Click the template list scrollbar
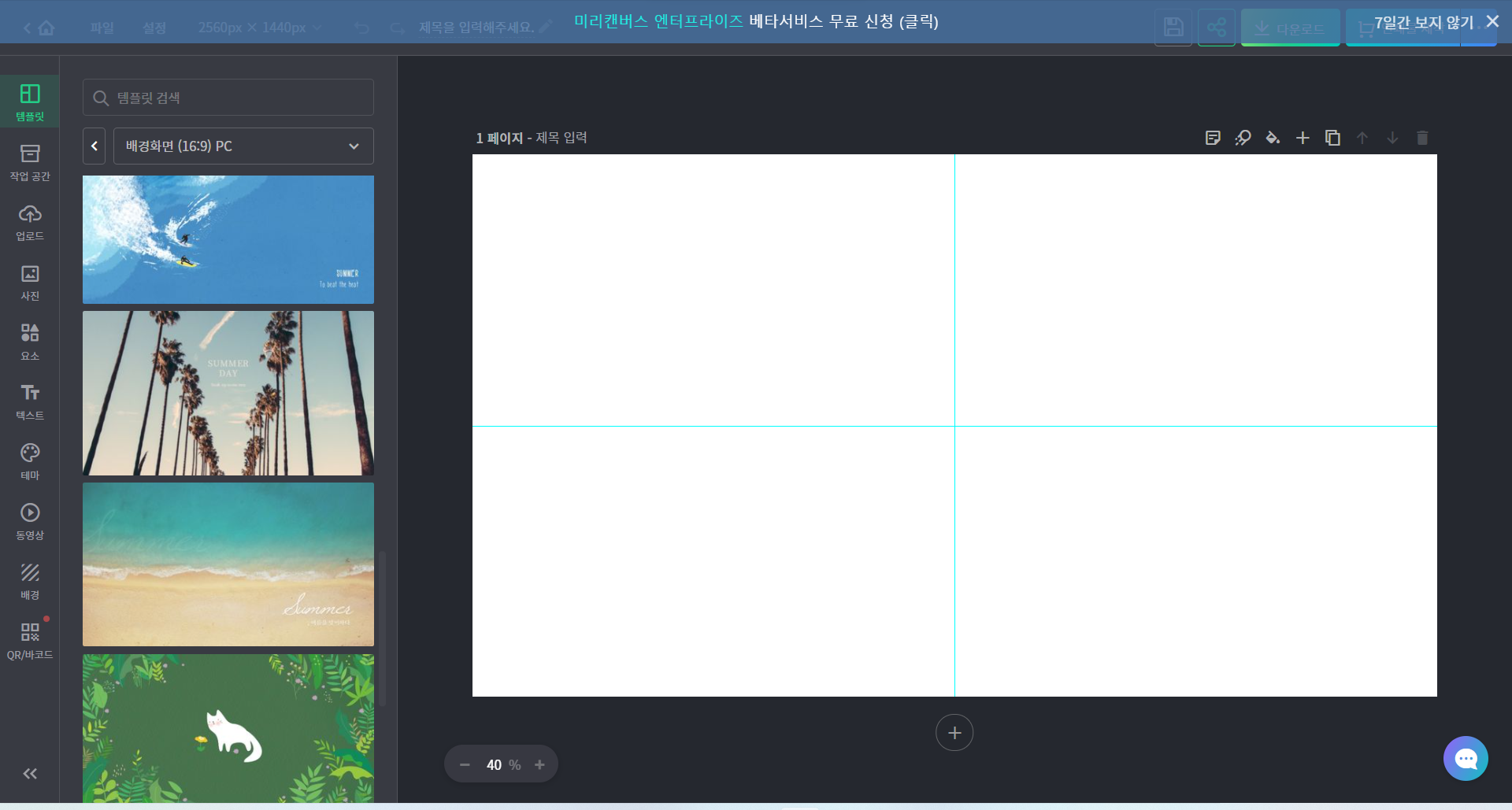Viewport: 1512px width, 810px height. 383,628
